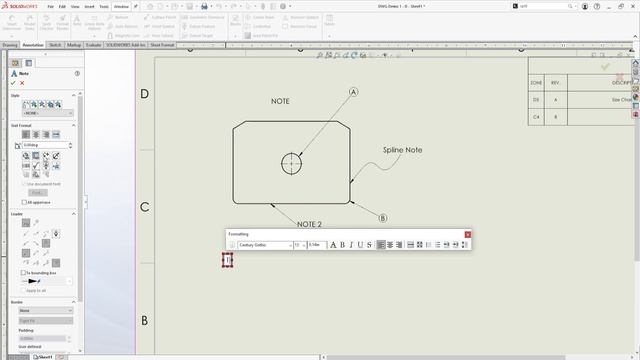The image size is (640, 360).
Task: Toggle Use document font checkbox
Action: (24, 184)
